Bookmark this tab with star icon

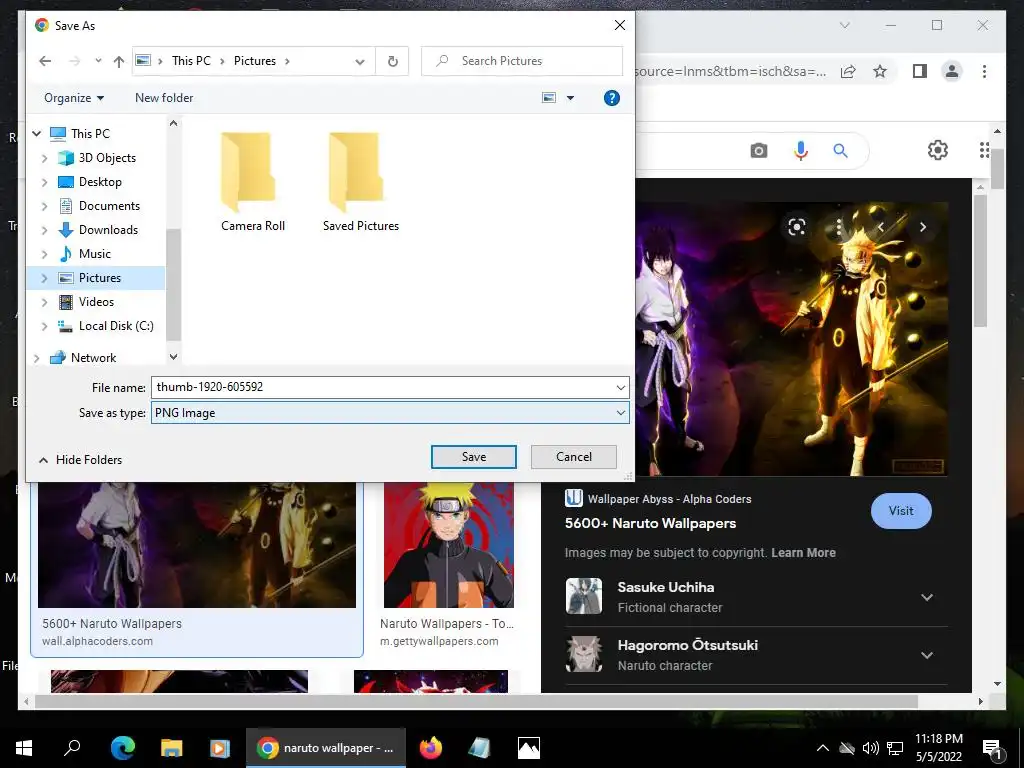pos(880,71)
